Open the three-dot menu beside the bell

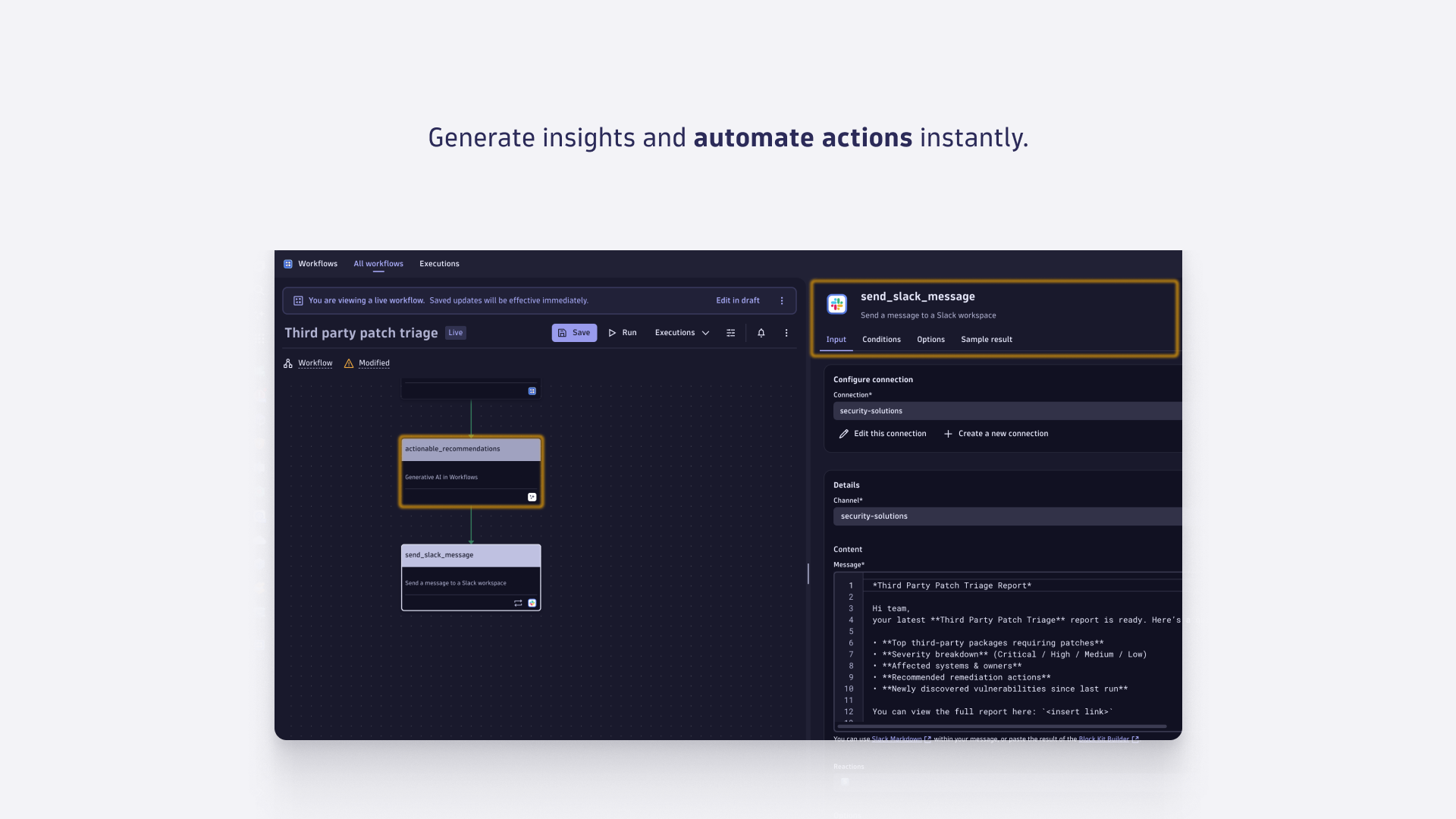coord(786,332)
